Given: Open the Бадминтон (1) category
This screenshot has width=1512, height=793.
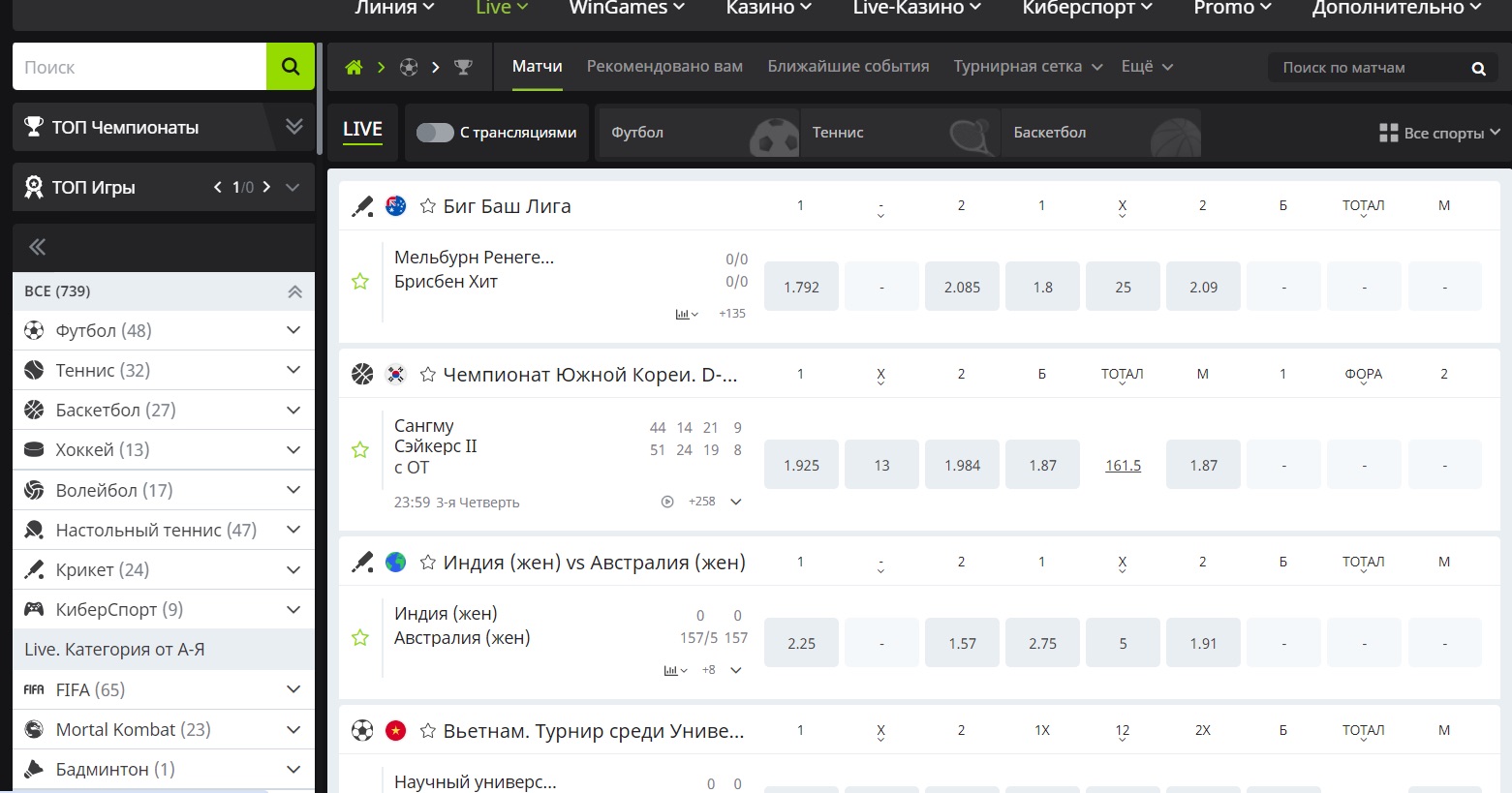Looking at the screenshot, I should pos(164,770).
